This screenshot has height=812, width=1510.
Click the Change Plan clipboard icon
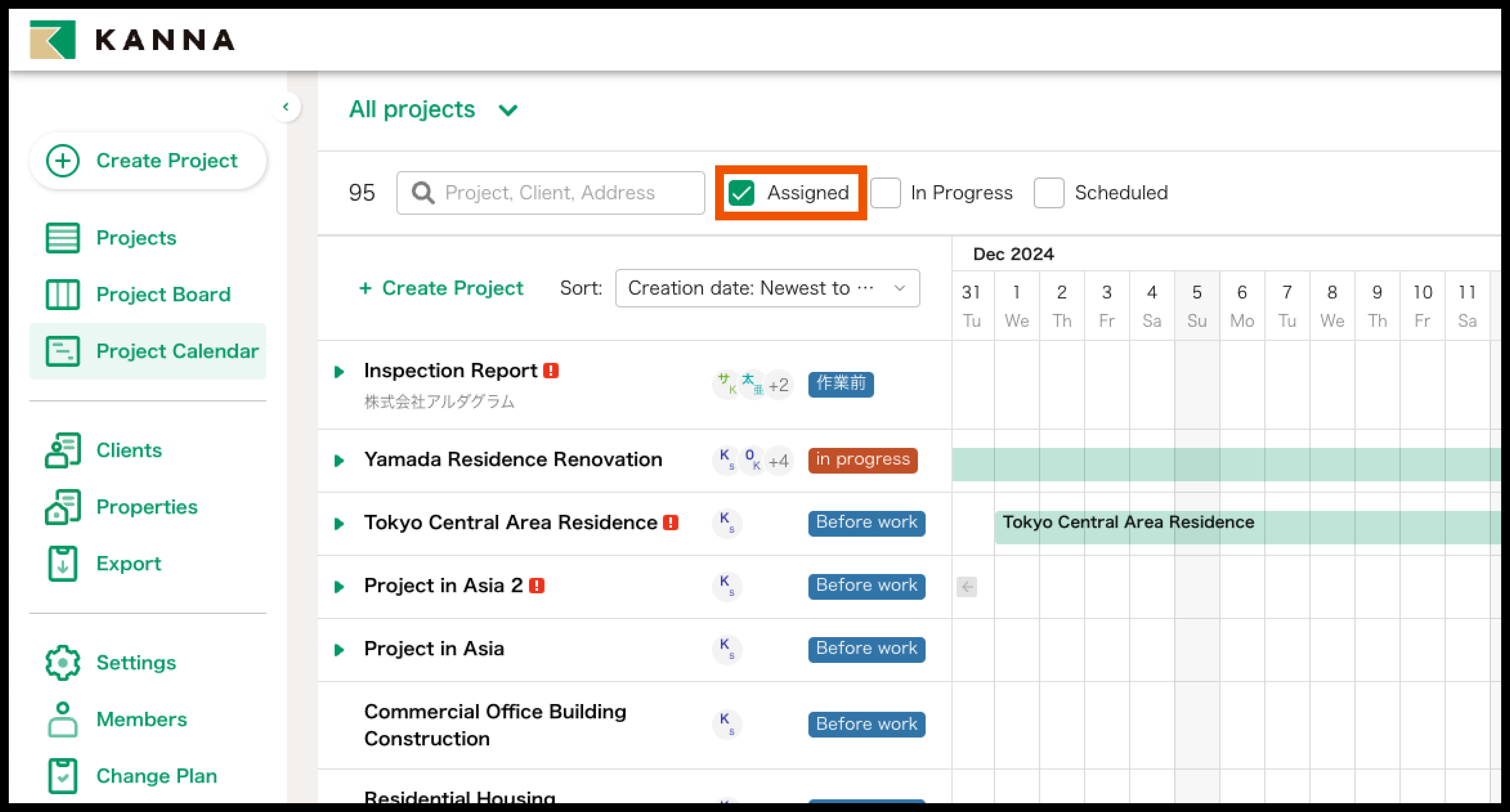click(x=62, y=776)
